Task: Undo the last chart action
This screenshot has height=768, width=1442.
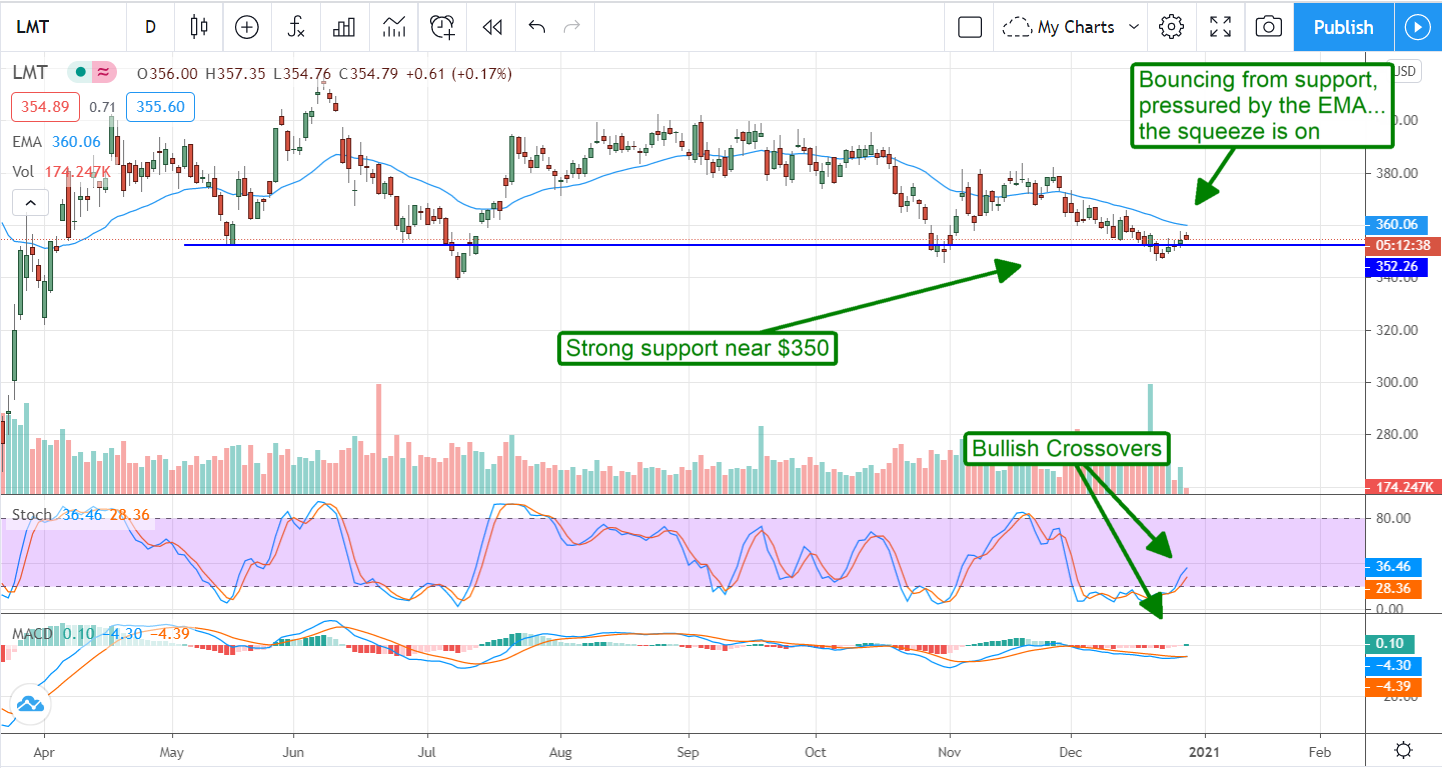Action: click(537, 27)
